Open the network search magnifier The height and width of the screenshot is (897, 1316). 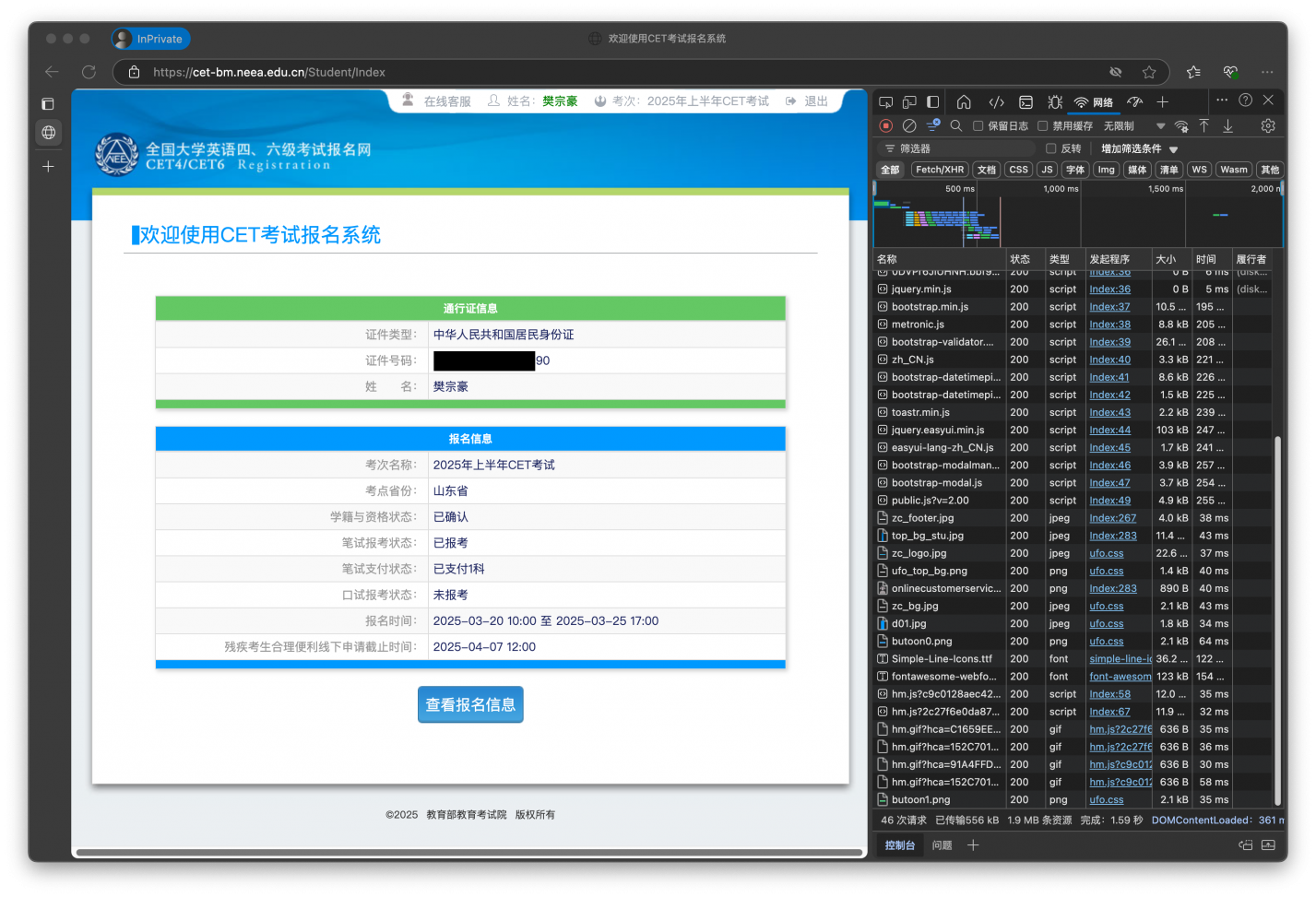(x=956, y=126)
